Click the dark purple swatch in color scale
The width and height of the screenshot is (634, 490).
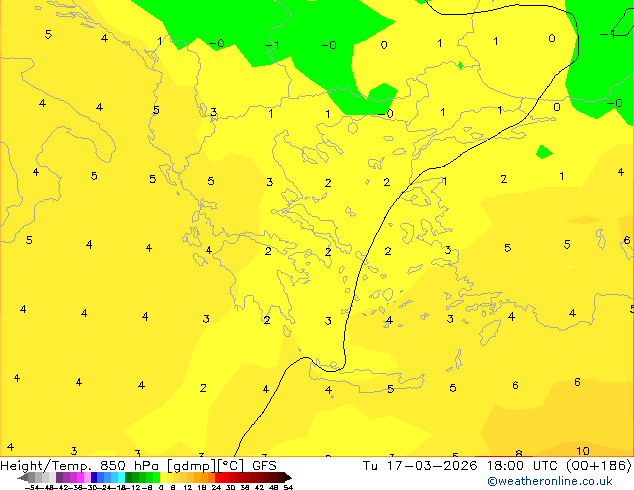point(59,478)
